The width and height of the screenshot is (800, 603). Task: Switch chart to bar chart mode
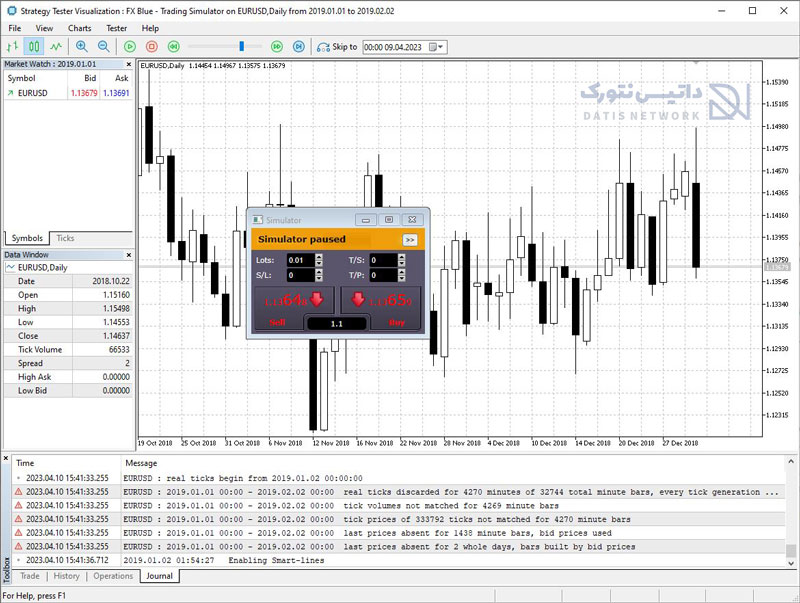(12, 47)
